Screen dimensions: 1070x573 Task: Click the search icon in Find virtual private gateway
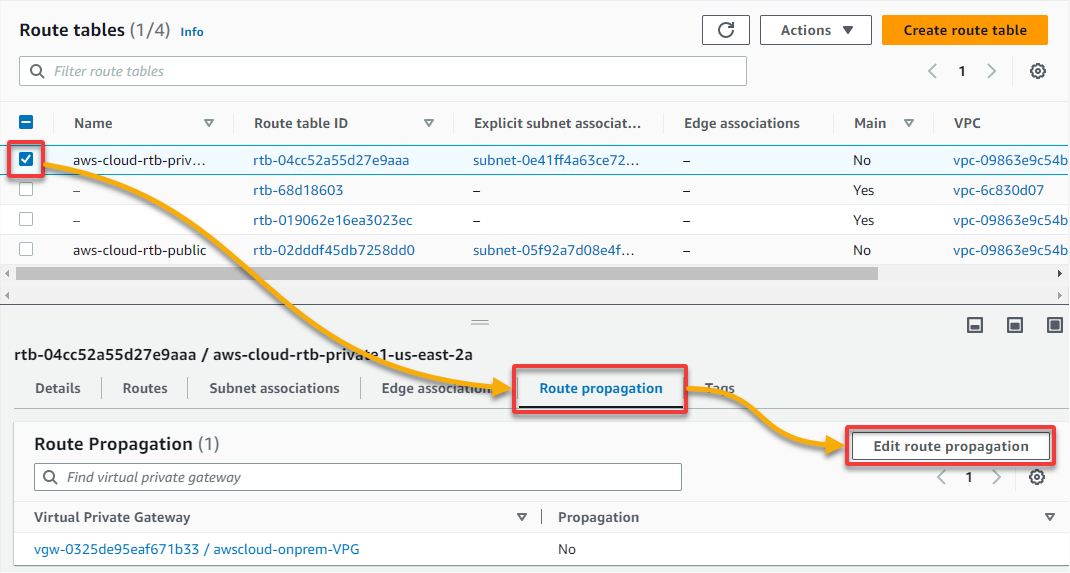[50, 477]
